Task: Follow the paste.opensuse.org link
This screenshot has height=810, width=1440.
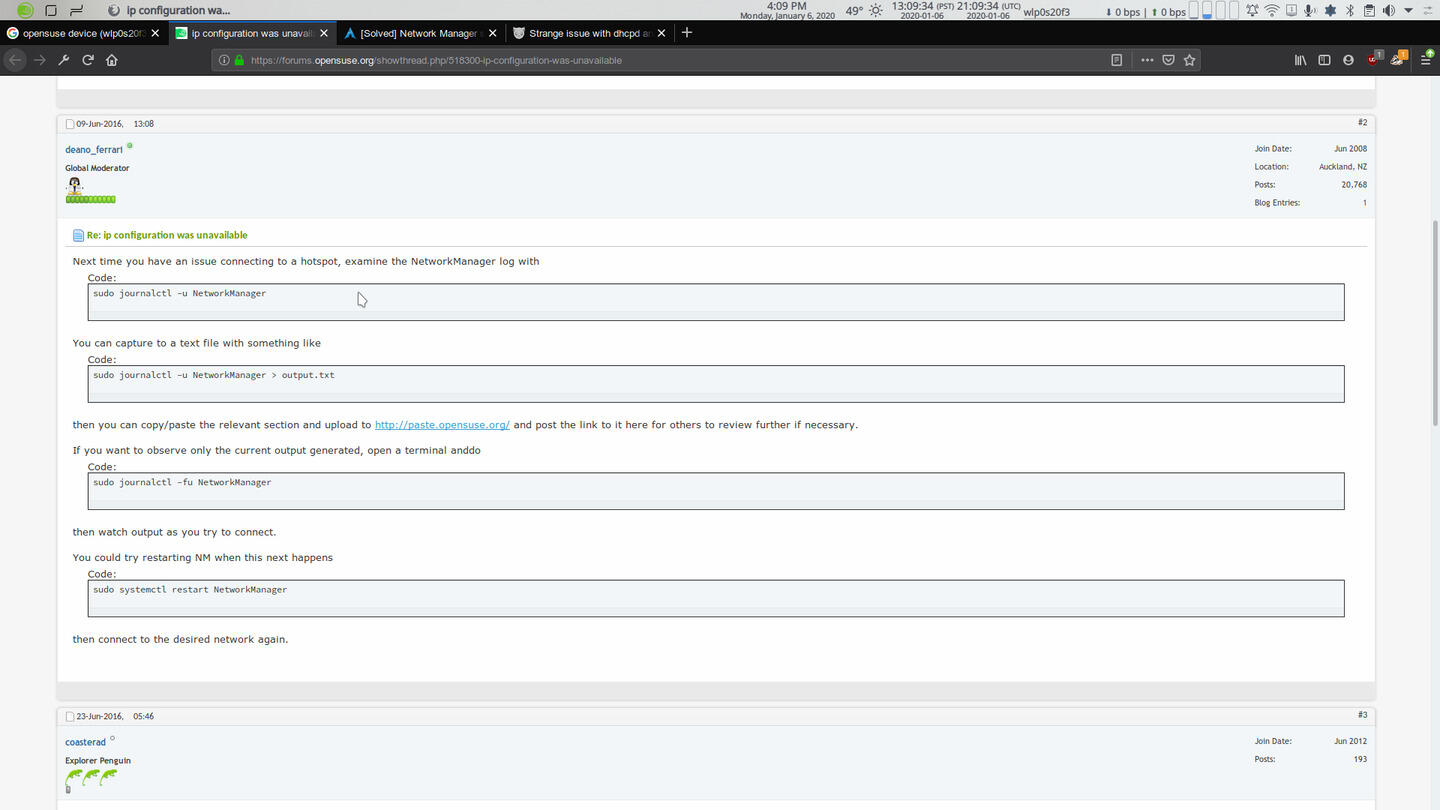Action: [x=442, y=425]
